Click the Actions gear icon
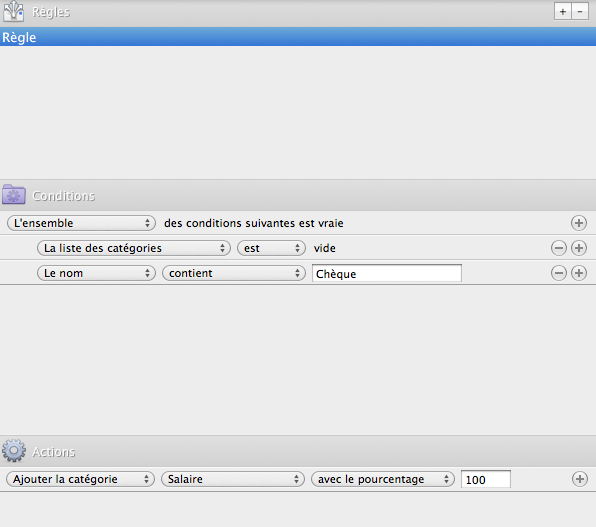Screen dimensions: 596x527 14,451
